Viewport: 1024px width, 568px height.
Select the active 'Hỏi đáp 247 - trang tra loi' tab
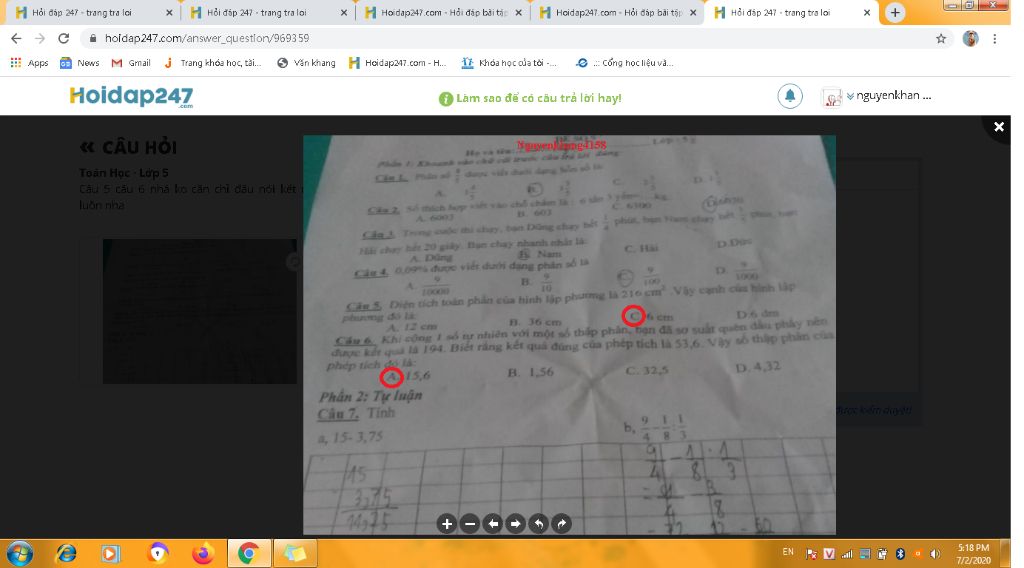pos(792,12)
